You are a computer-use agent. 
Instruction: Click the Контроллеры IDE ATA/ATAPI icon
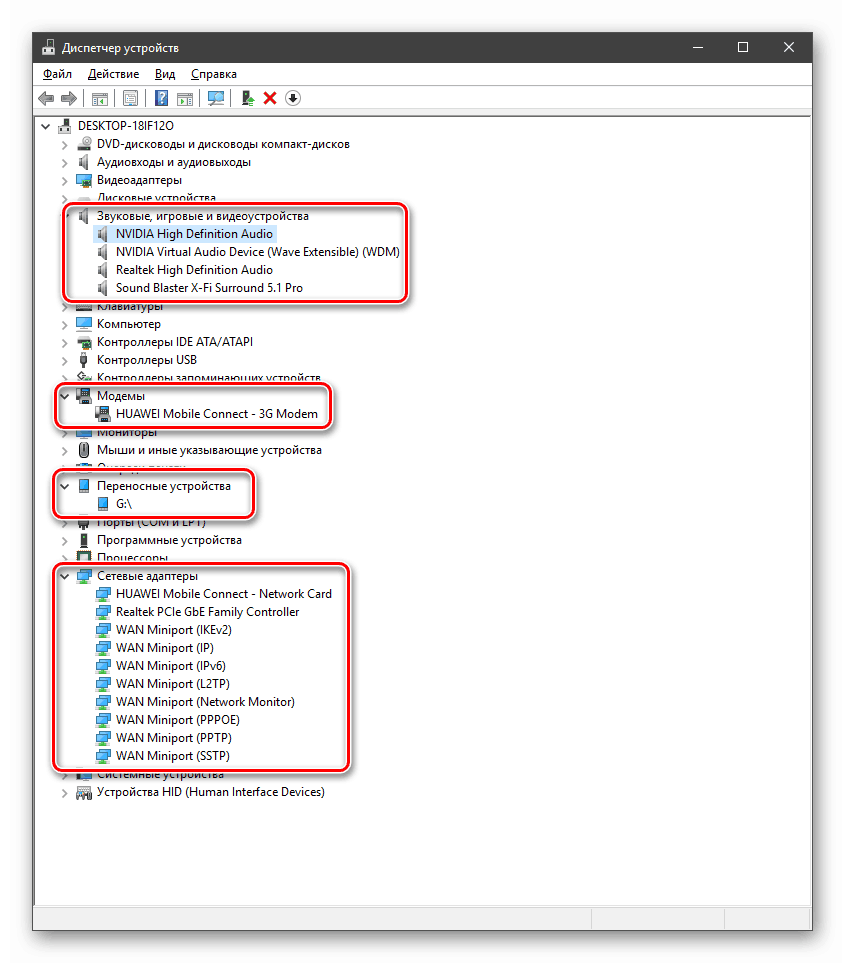[84, 343]
